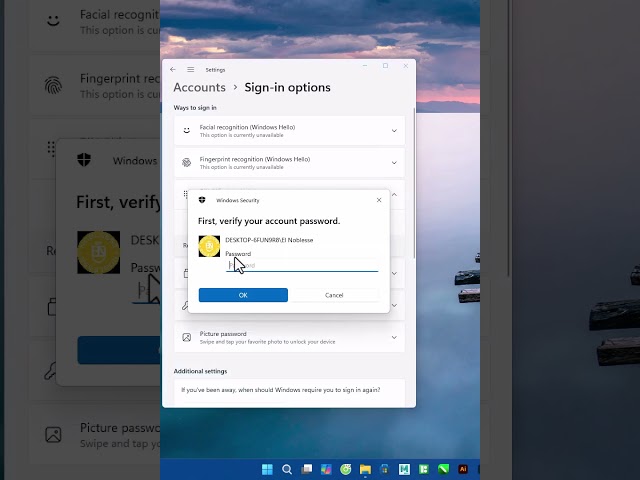Click the yellow account avatar picture
This screenshot has height=480, width=640.
click(209, 246)
